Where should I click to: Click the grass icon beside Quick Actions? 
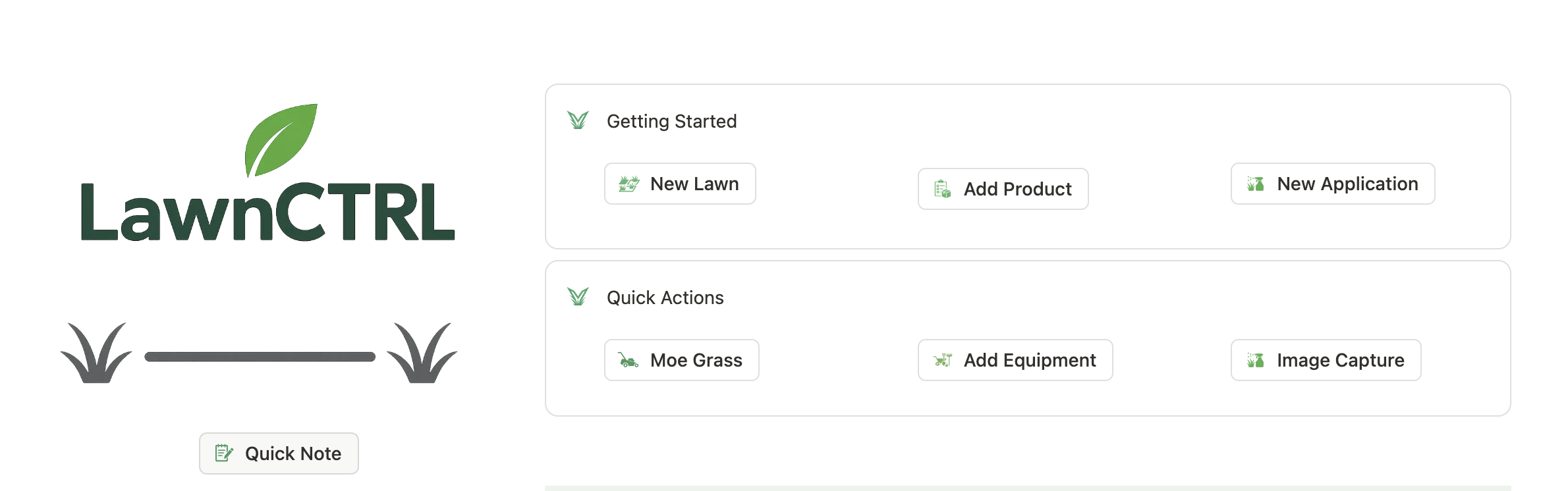pos(578,297)
